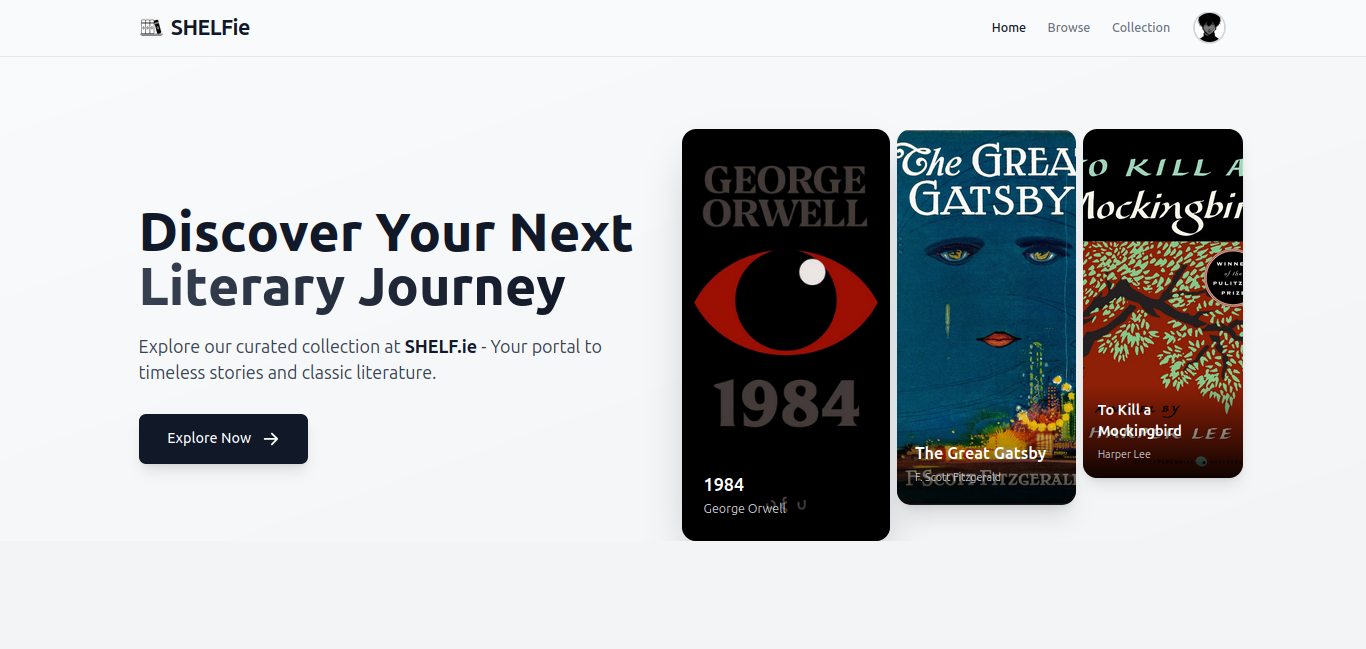Open the user profile avatar
This screenshot has width=1366, height=649.
pyautogui.click(x=1209, y=28)
